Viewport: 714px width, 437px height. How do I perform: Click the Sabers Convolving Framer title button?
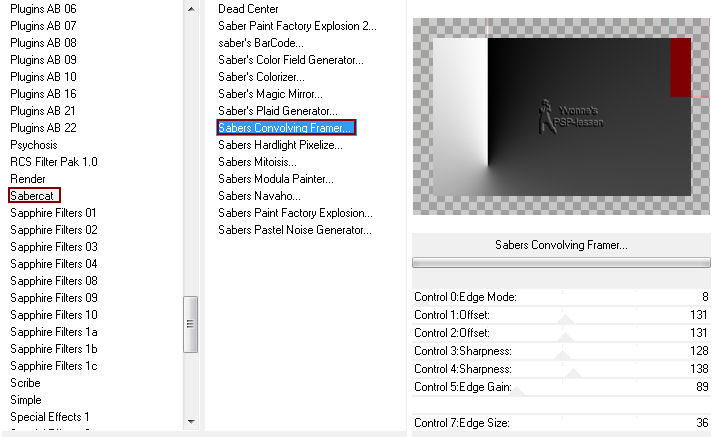coord(561,245)
